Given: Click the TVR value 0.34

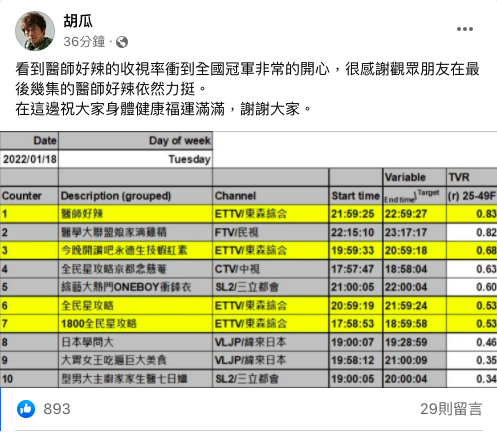Looking at the screenshot, I should [472, 379].
